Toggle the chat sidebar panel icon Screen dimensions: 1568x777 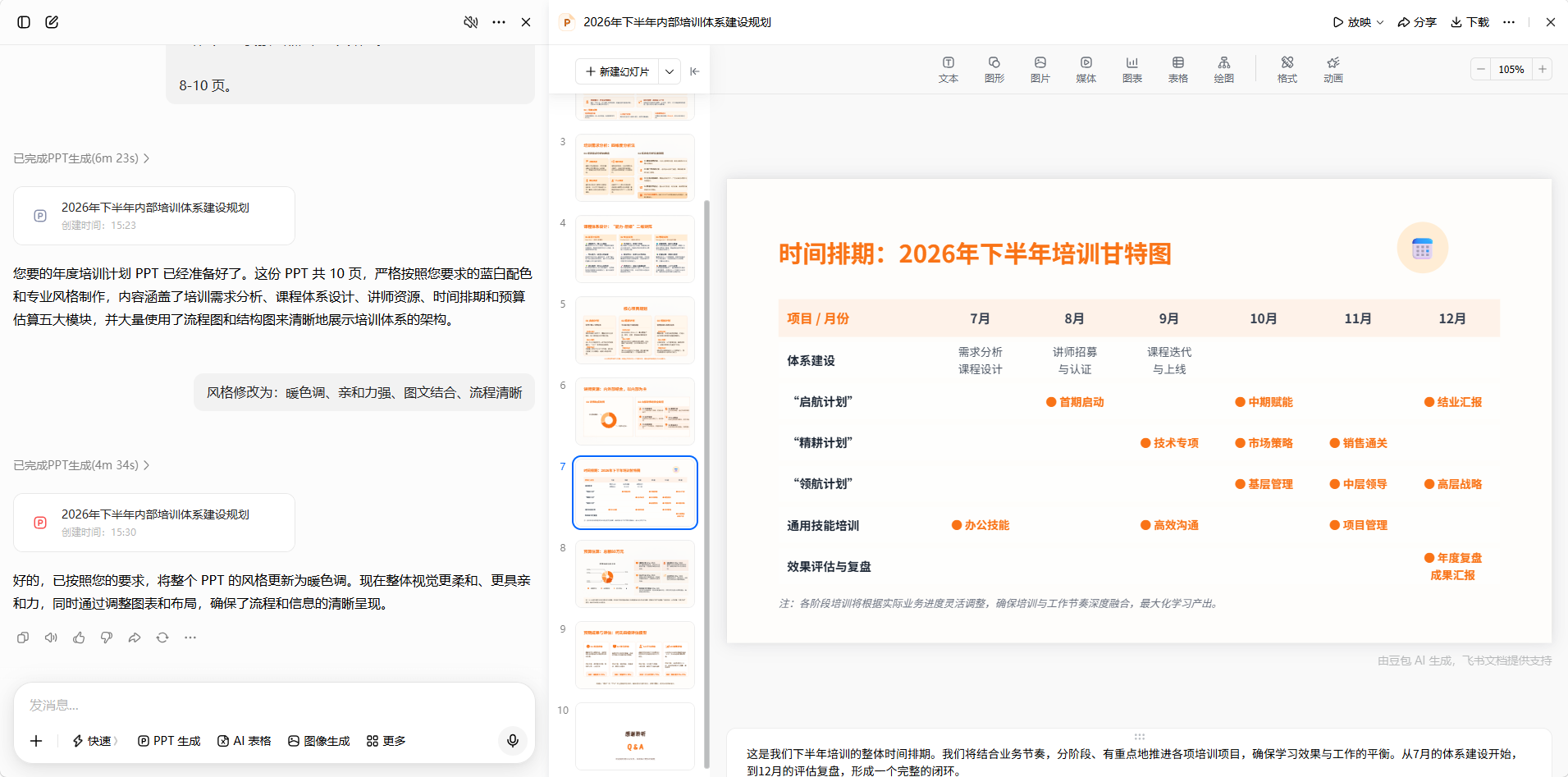click(24, 22)
